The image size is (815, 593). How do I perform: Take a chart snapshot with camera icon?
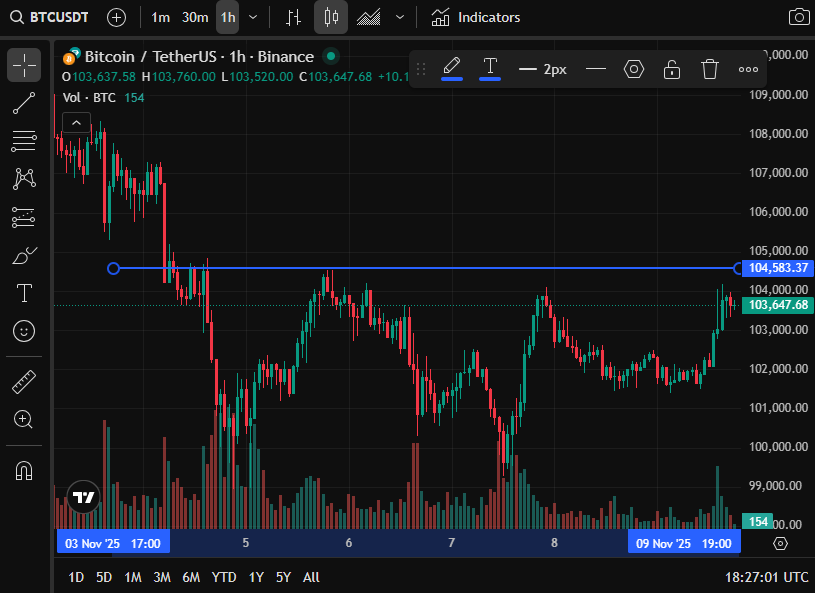pyautogui.click(x=799, y=17)
